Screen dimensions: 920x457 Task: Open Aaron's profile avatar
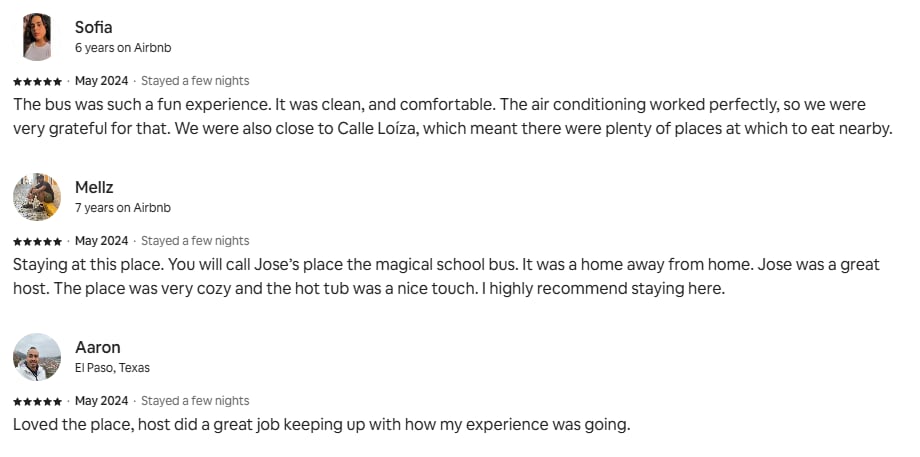[37, 357]
